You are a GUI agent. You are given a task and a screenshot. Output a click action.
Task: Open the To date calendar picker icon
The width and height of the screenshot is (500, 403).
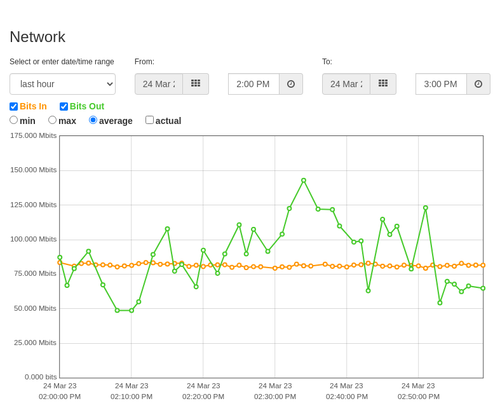383,84
